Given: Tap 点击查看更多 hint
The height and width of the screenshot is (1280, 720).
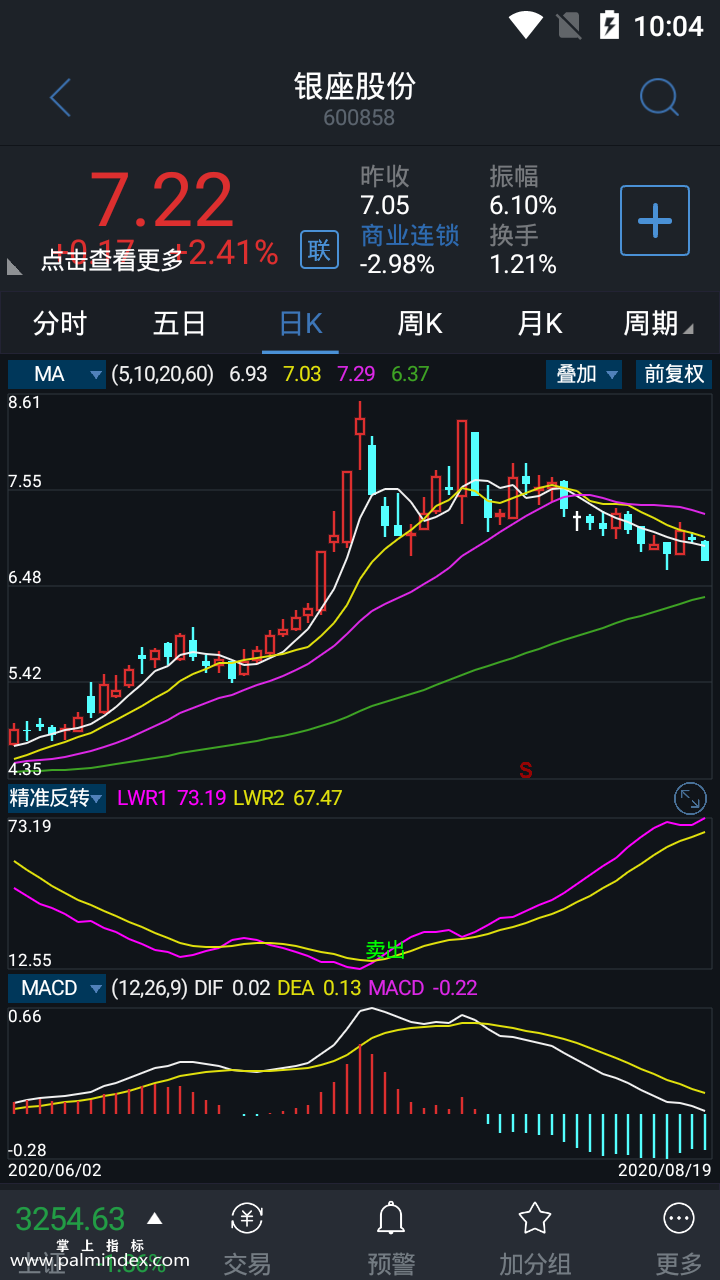Looking at the screenshot, I should (112, 260).
